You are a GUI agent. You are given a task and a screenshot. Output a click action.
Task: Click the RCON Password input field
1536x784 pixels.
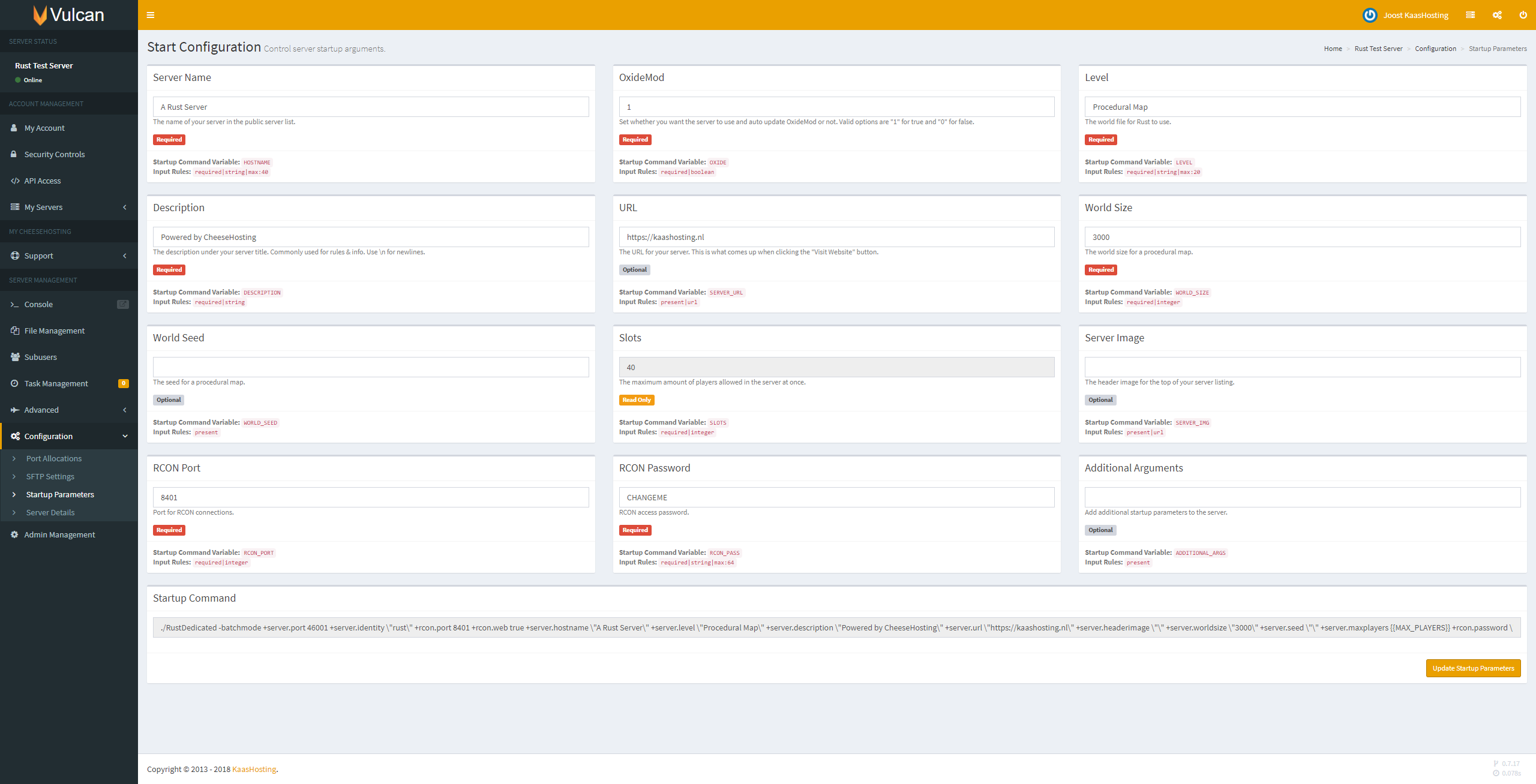[x=836, y=497]
